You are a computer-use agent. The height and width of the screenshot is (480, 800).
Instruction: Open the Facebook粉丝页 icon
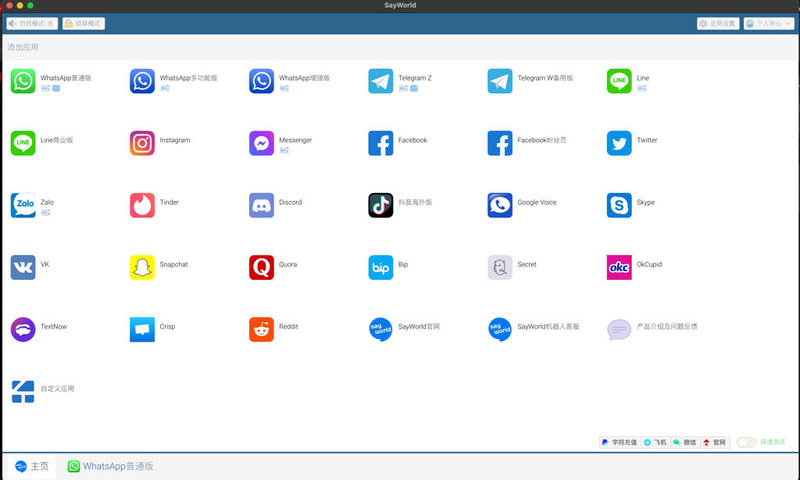[x=500, y=143]
